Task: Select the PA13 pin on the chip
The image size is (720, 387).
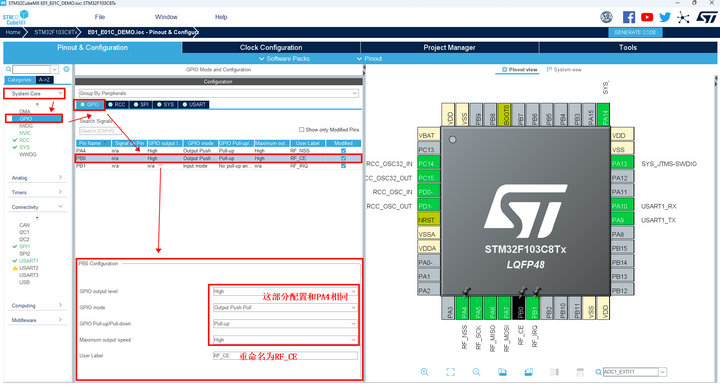Action: 622,163
